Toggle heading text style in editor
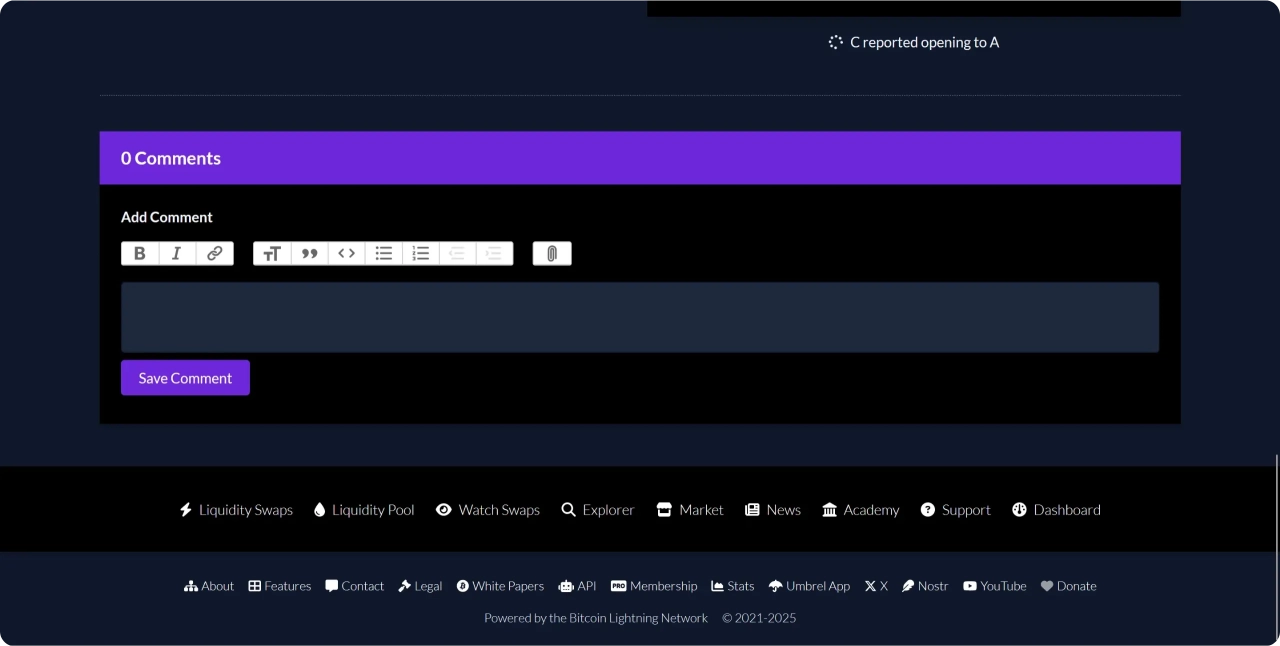The image size is (1280, 646). pos(271,254)
